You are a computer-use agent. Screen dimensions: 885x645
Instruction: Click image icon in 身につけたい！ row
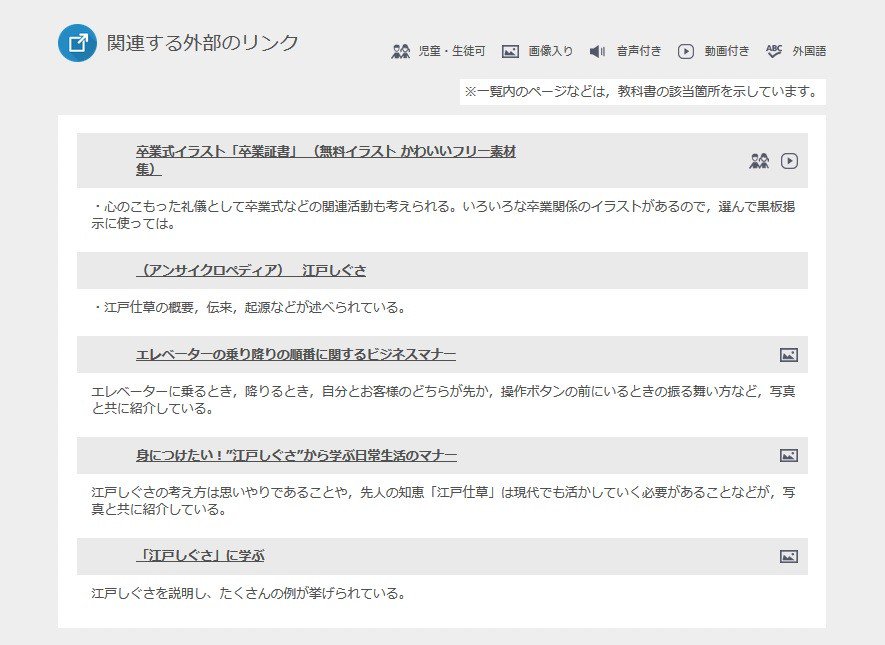pos(788,455)
